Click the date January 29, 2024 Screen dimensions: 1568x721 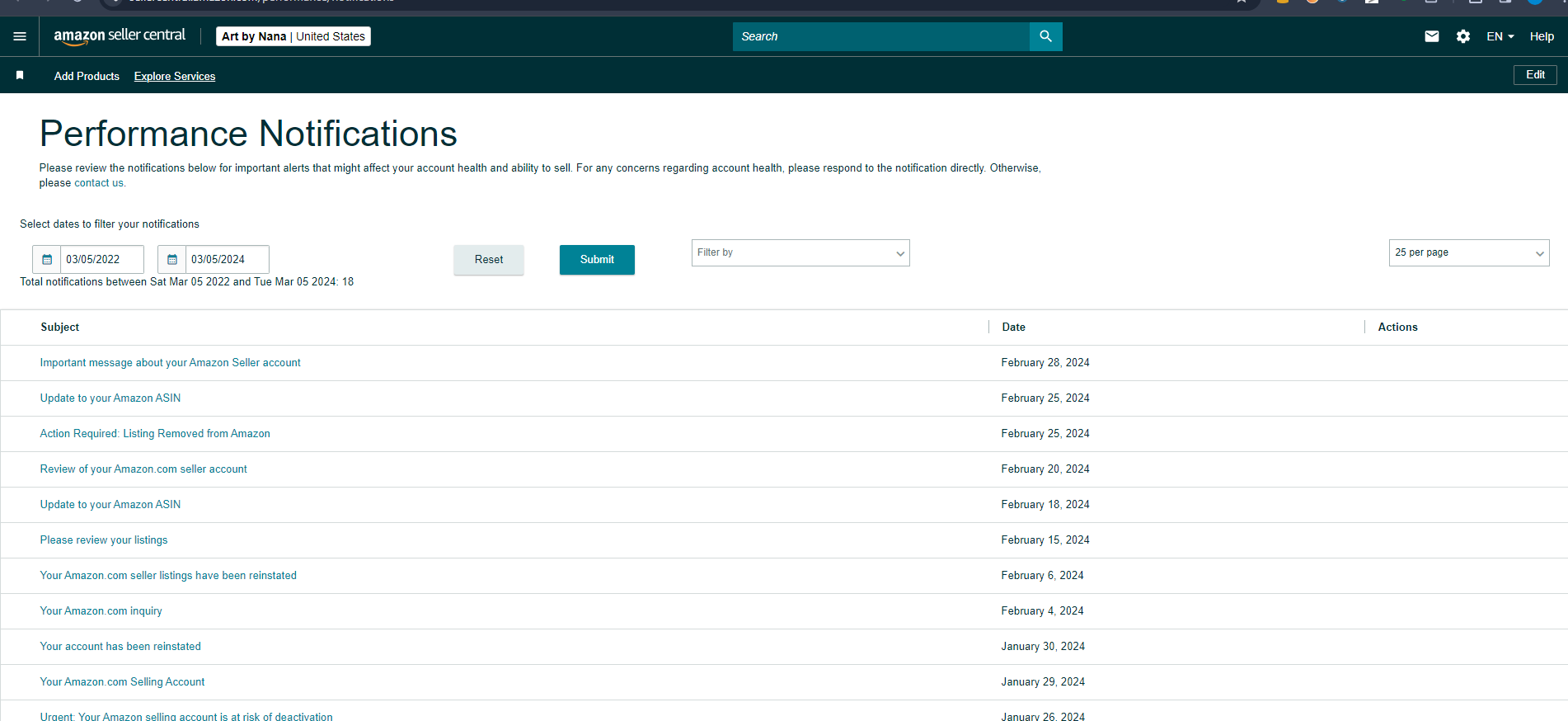coord(1043,682)
